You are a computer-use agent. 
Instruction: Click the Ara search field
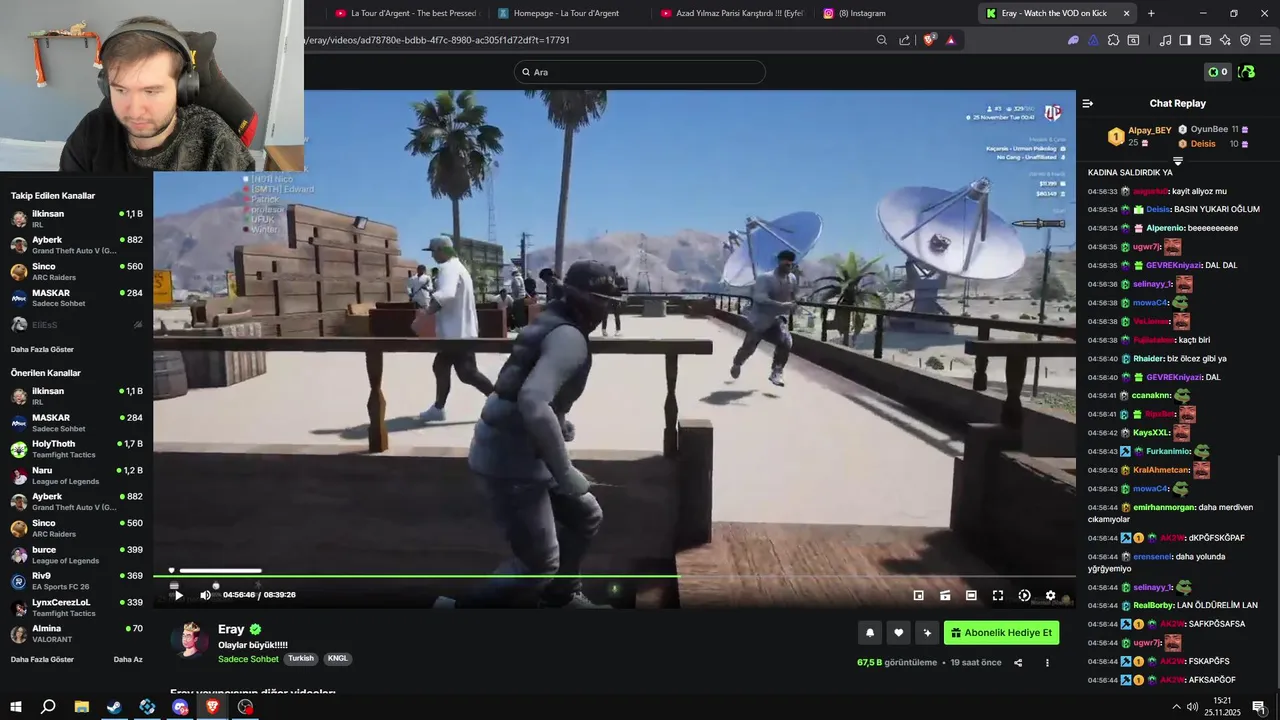(640, 72)
